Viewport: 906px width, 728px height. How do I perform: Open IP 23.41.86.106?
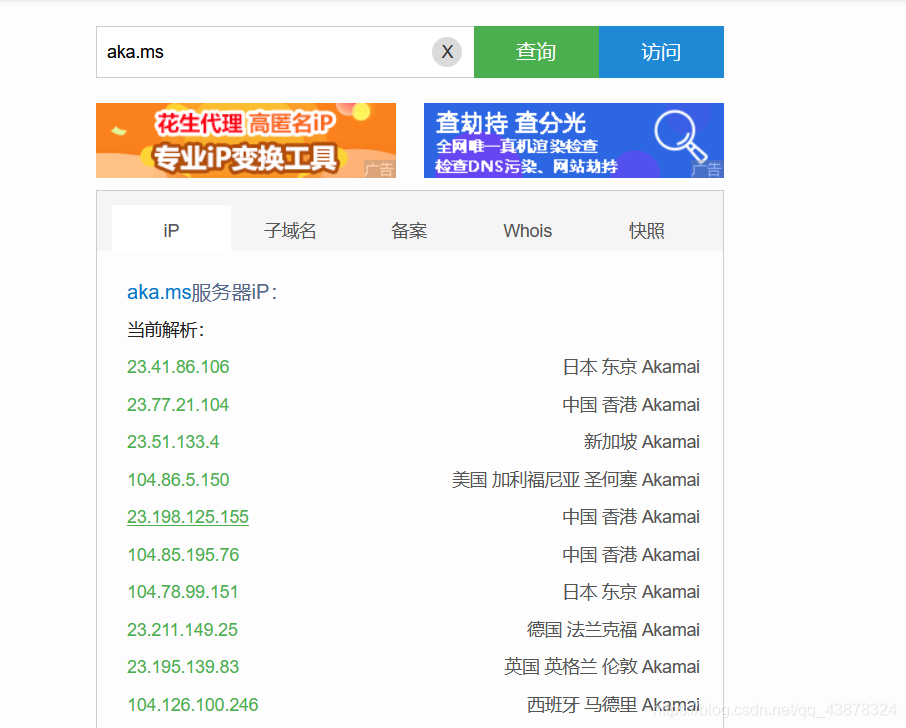pos(178,367)
